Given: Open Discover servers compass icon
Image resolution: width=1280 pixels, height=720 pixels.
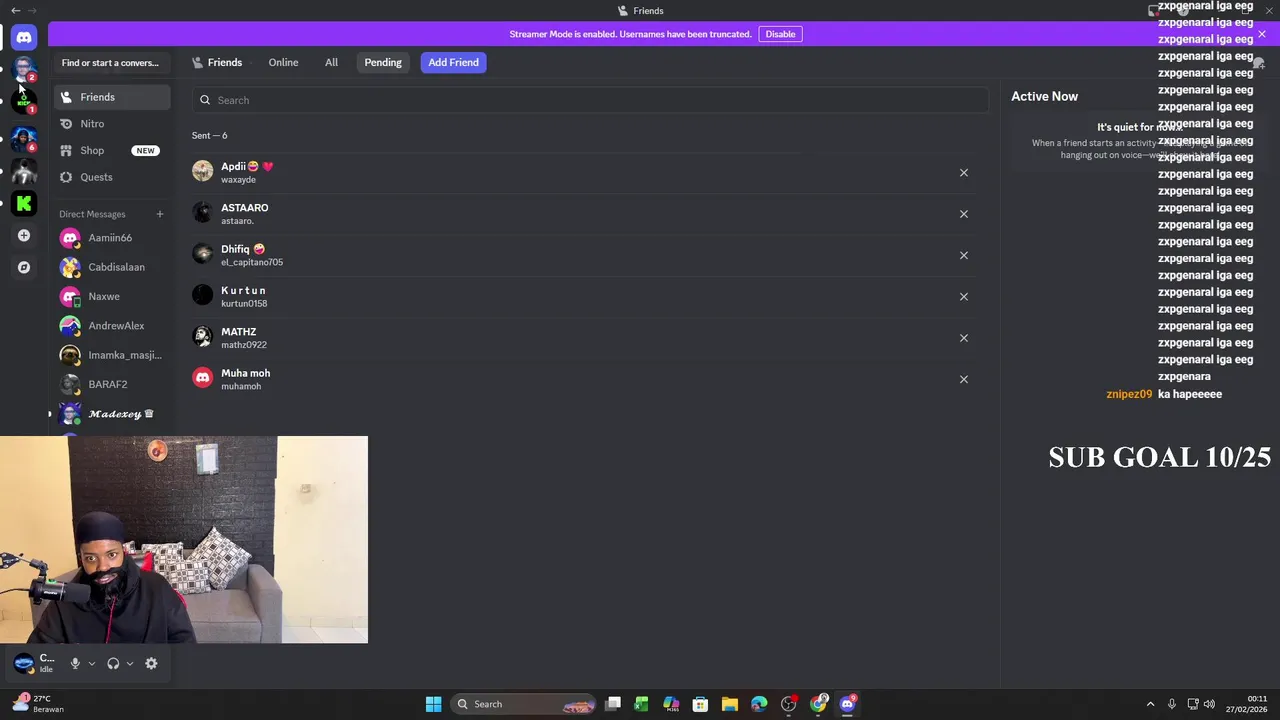Looking at the screenshot, I should click(x=24, y=267).
